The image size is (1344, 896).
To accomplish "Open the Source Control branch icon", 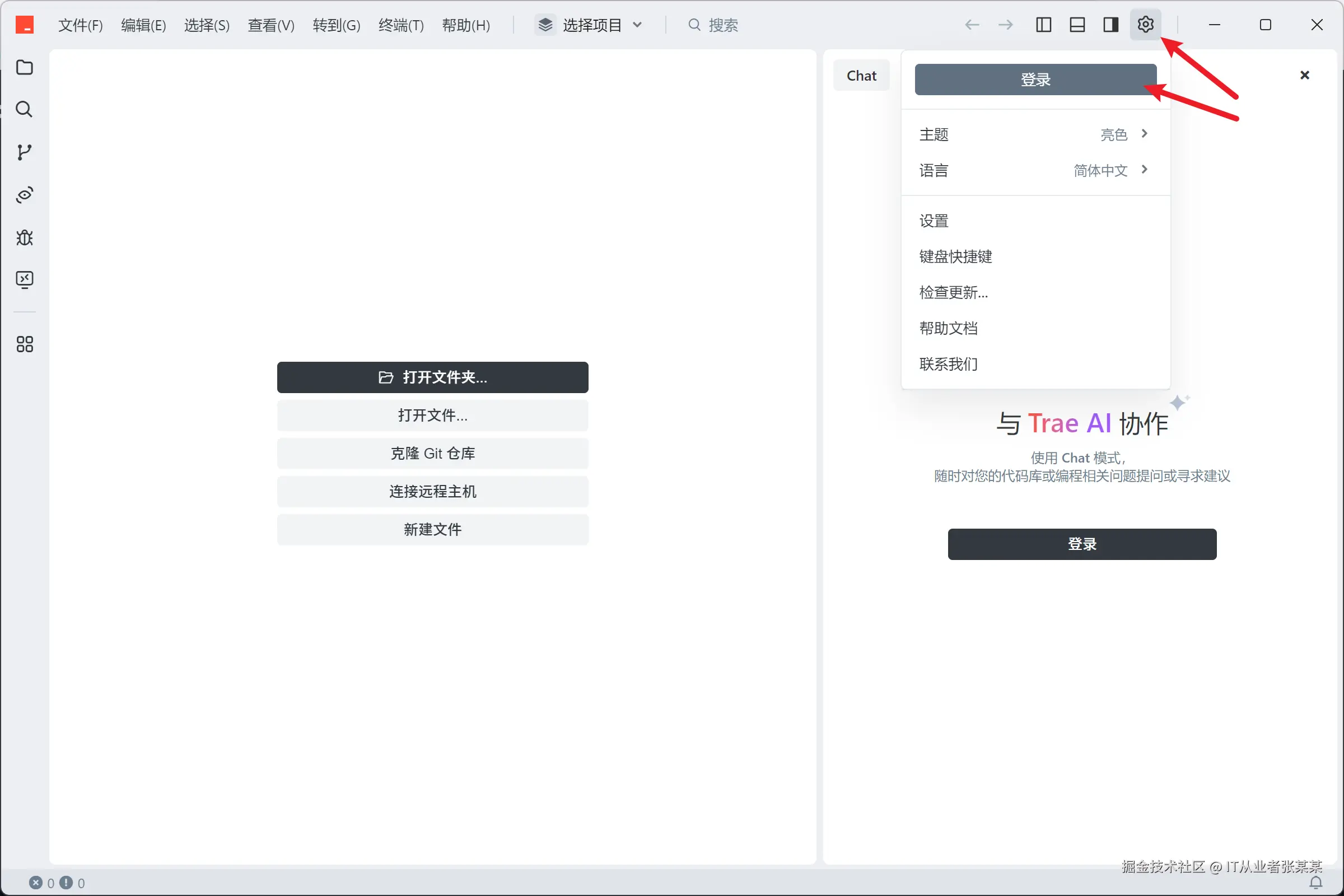I will click(24, 152).
